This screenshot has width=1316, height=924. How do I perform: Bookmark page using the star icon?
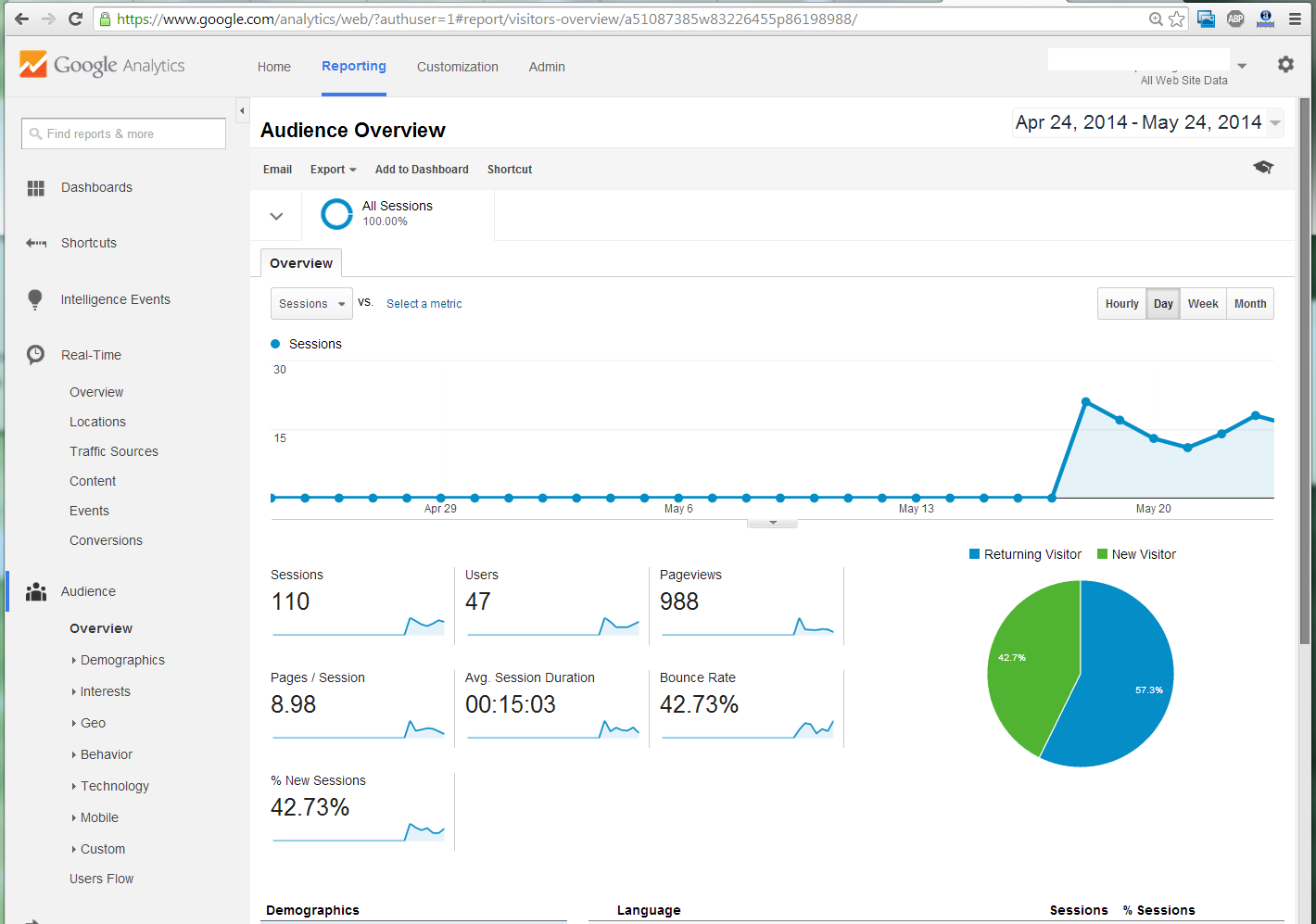(x=1177, y=19)
